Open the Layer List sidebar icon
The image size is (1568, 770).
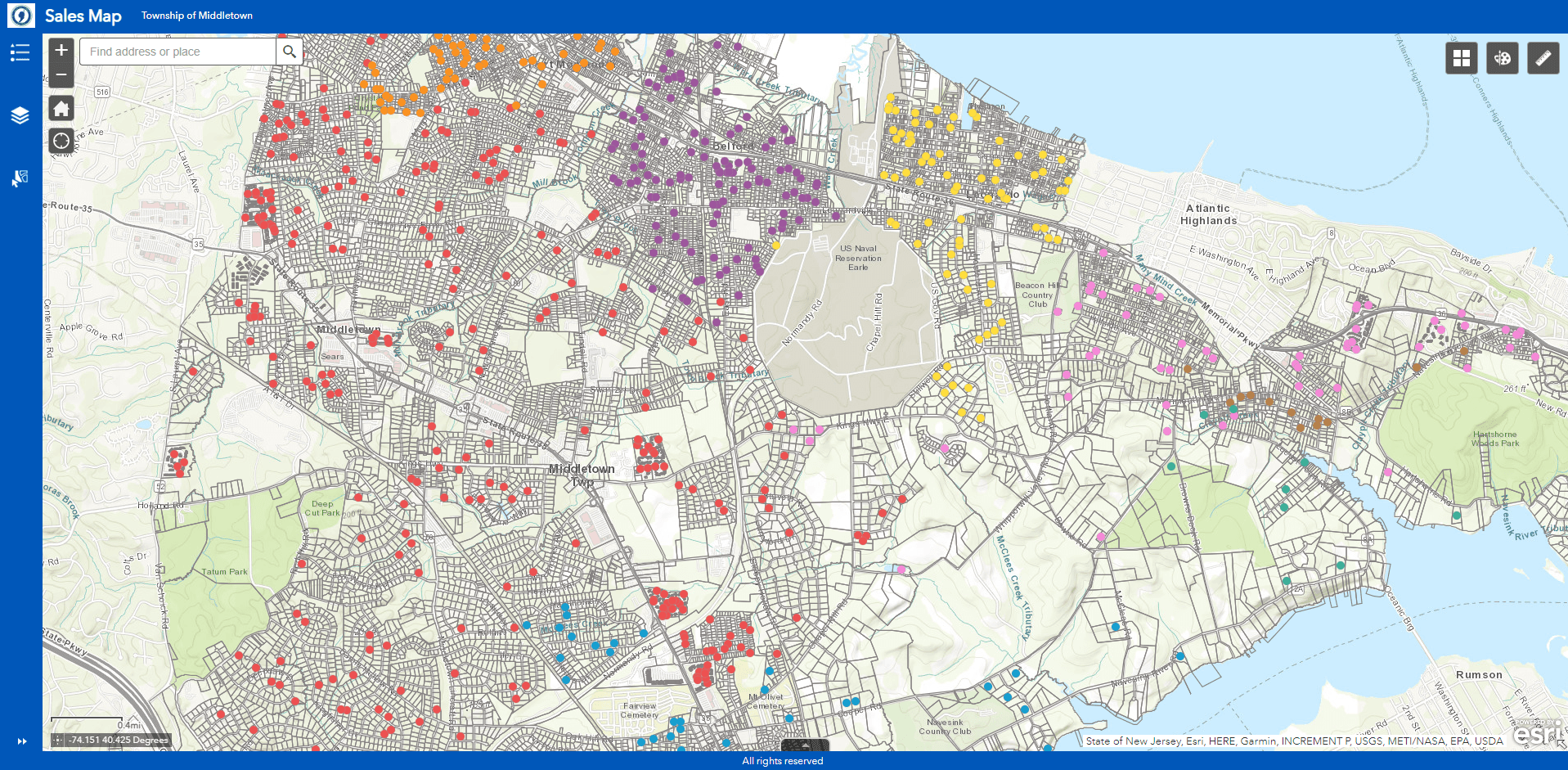click(x=20, y=115)
